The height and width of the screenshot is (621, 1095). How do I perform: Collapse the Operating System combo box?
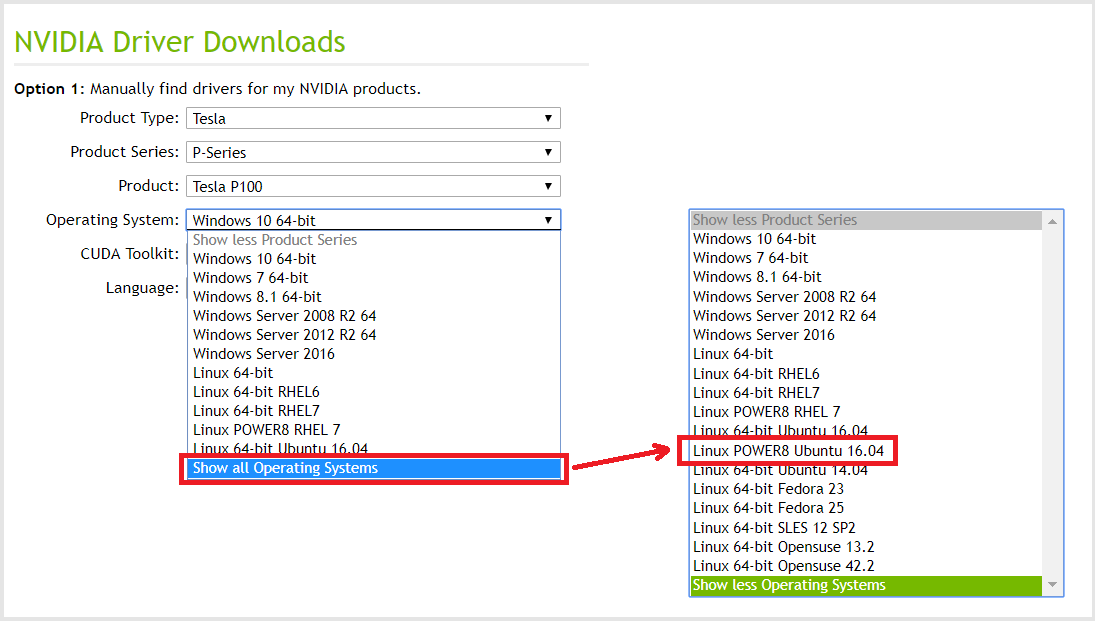pos(373,220)
